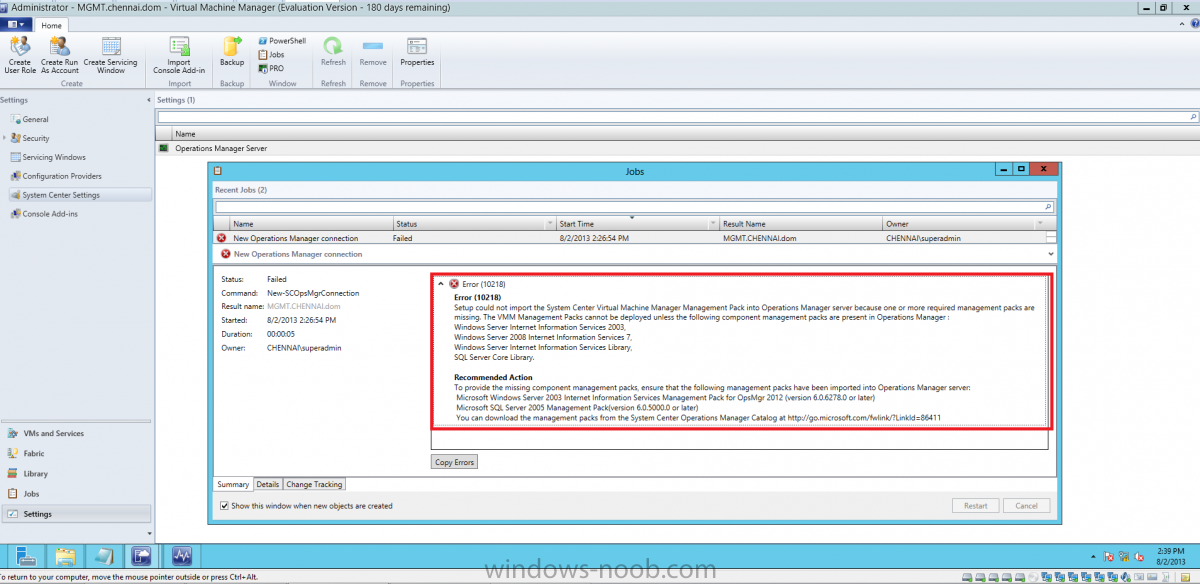Open File Explorer from the taskbar
The image size is (1200, 584).
66,556
